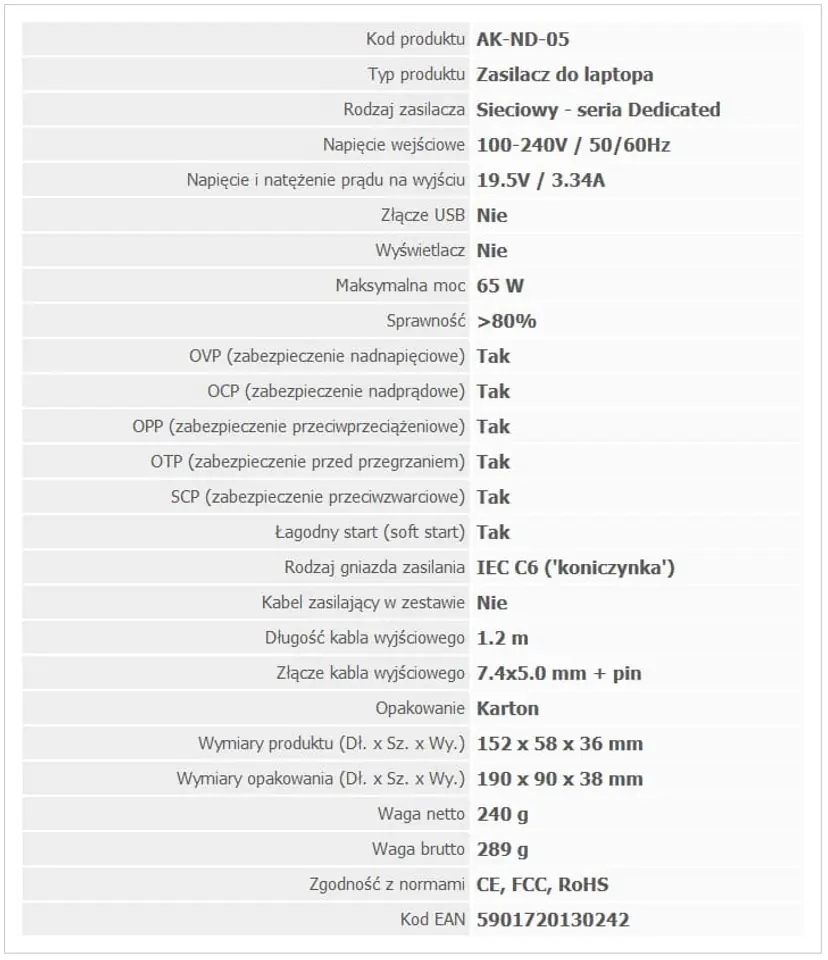
Task: Click 'Sieciowy - seria Dedicated' value
Action: (598, 110)
